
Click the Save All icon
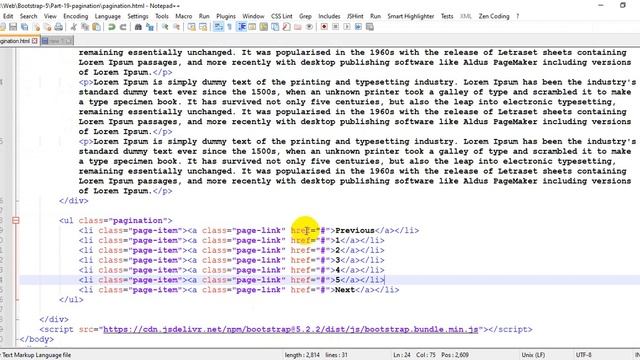click(24, 27)
